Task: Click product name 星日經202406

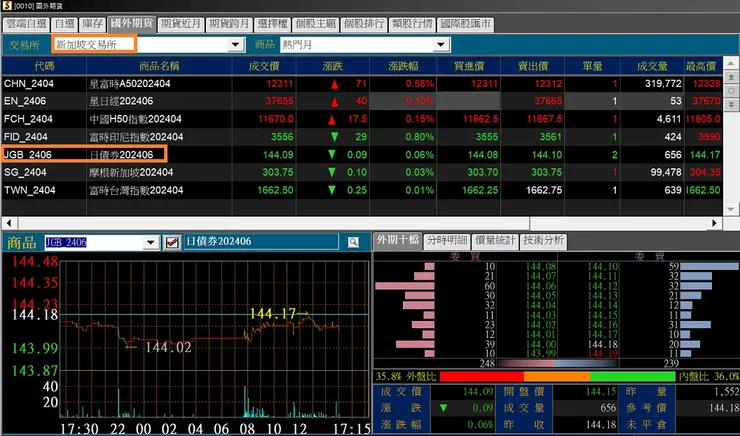Action: tap(121, 101)
